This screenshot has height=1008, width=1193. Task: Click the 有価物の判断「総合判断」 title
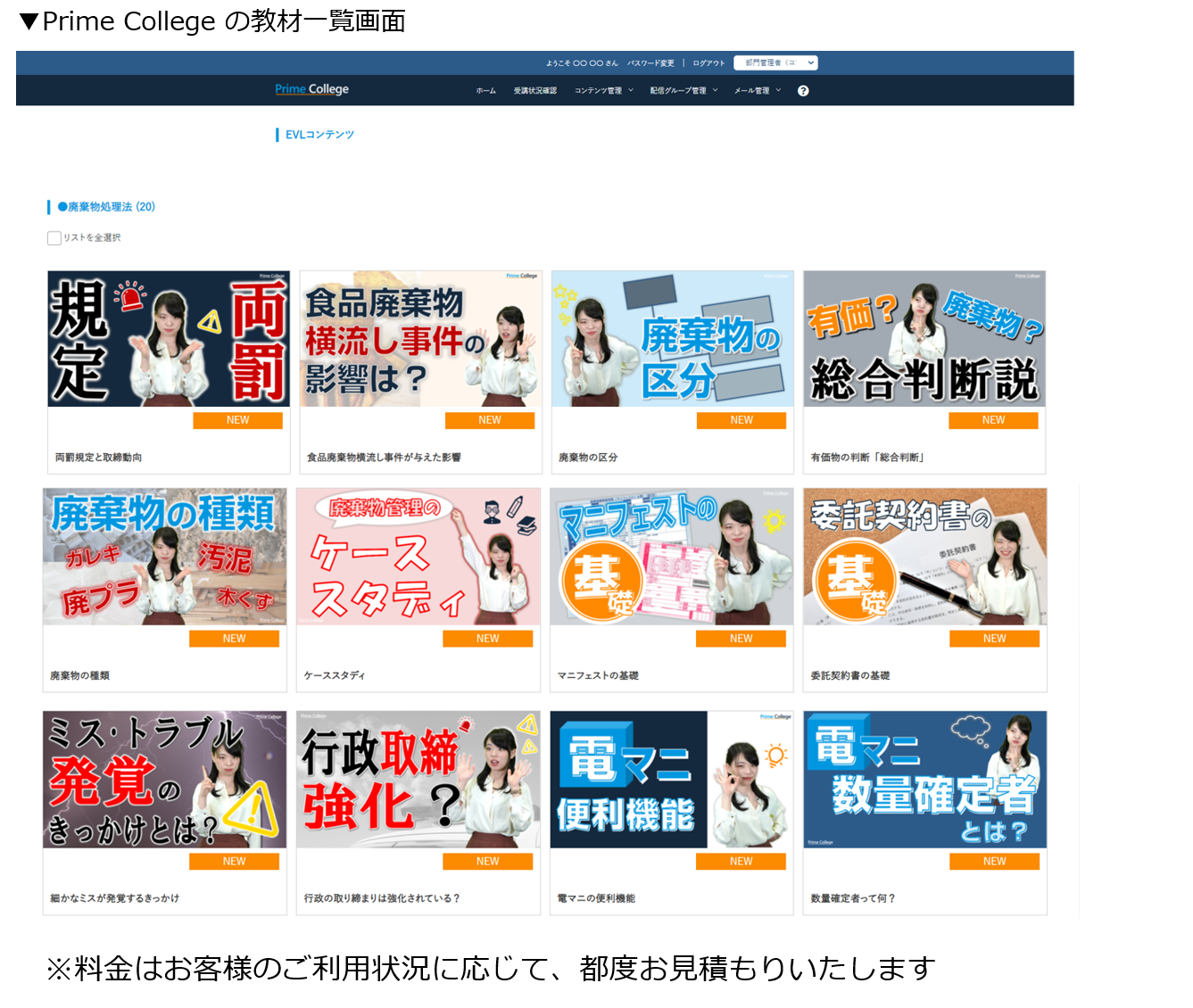pyautogui.click(x=867, y=458)
